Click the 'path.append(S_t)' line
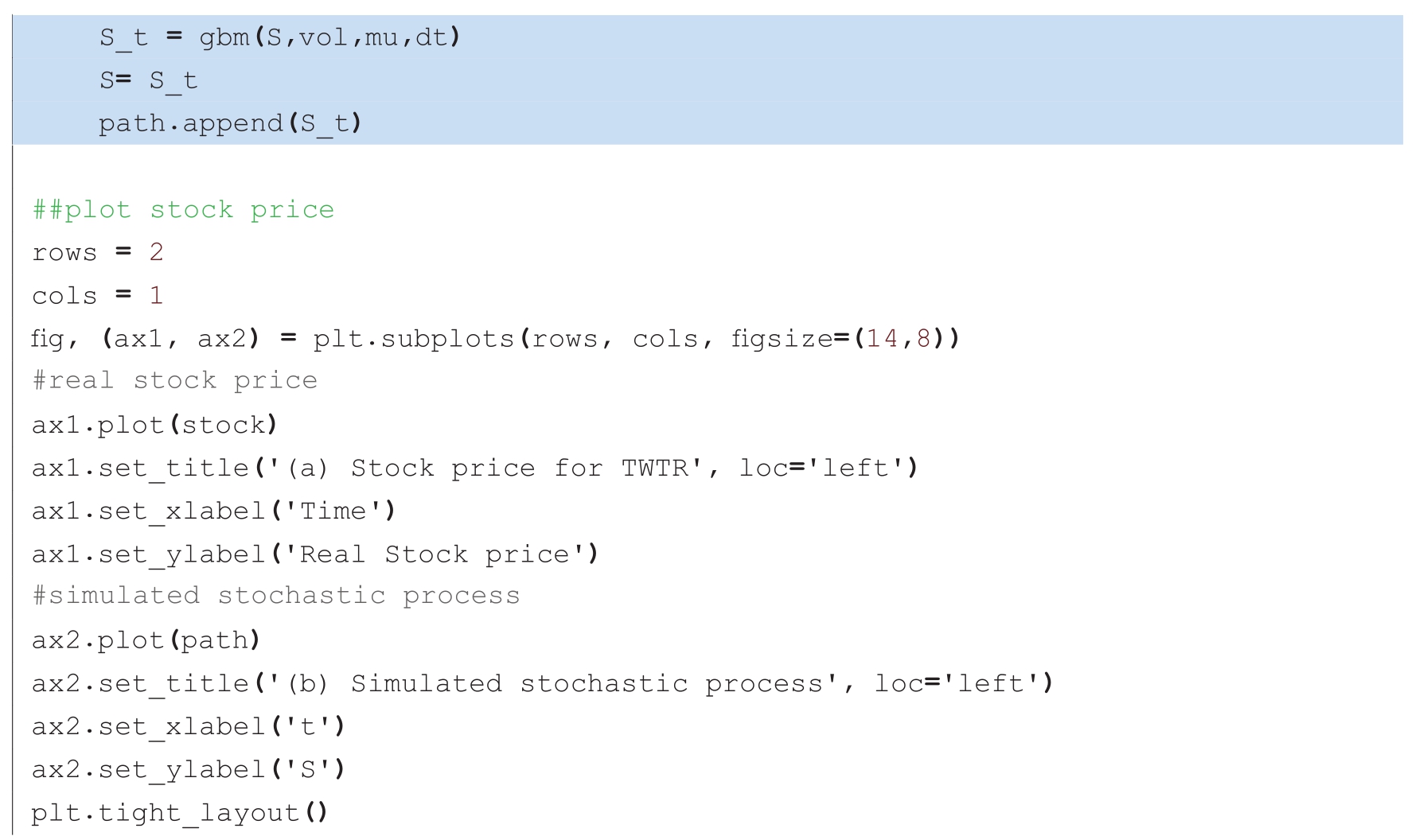This screenshot has height=840, width=1419. tap(229, 123)
